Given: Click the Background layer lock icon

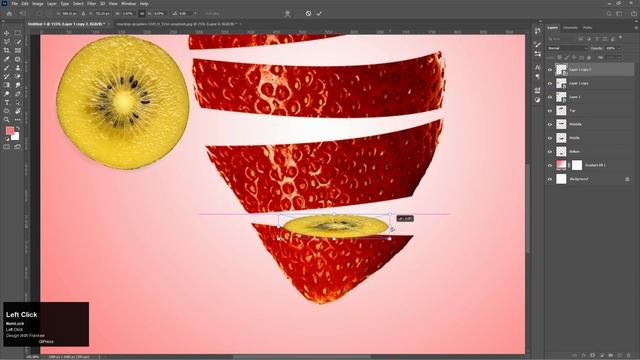Looking at the screenshot, I should pyautogui.click(x=627, y=179).
